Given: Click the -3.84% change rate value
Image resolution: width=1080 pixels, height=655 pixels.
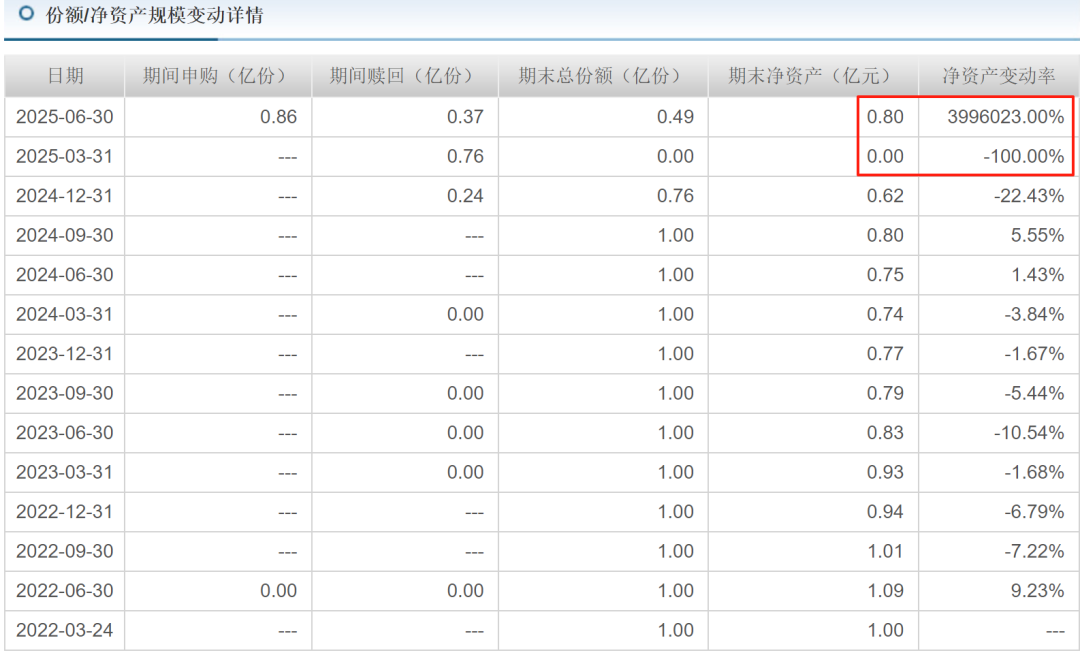Looking at the screenshot, I should tap(1034, 314).
